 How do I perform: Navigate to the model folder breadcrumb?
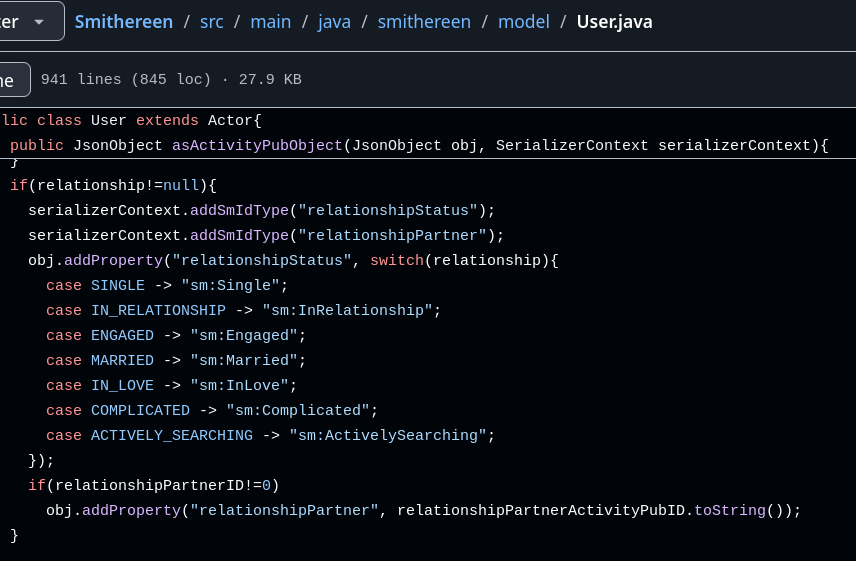524,21
